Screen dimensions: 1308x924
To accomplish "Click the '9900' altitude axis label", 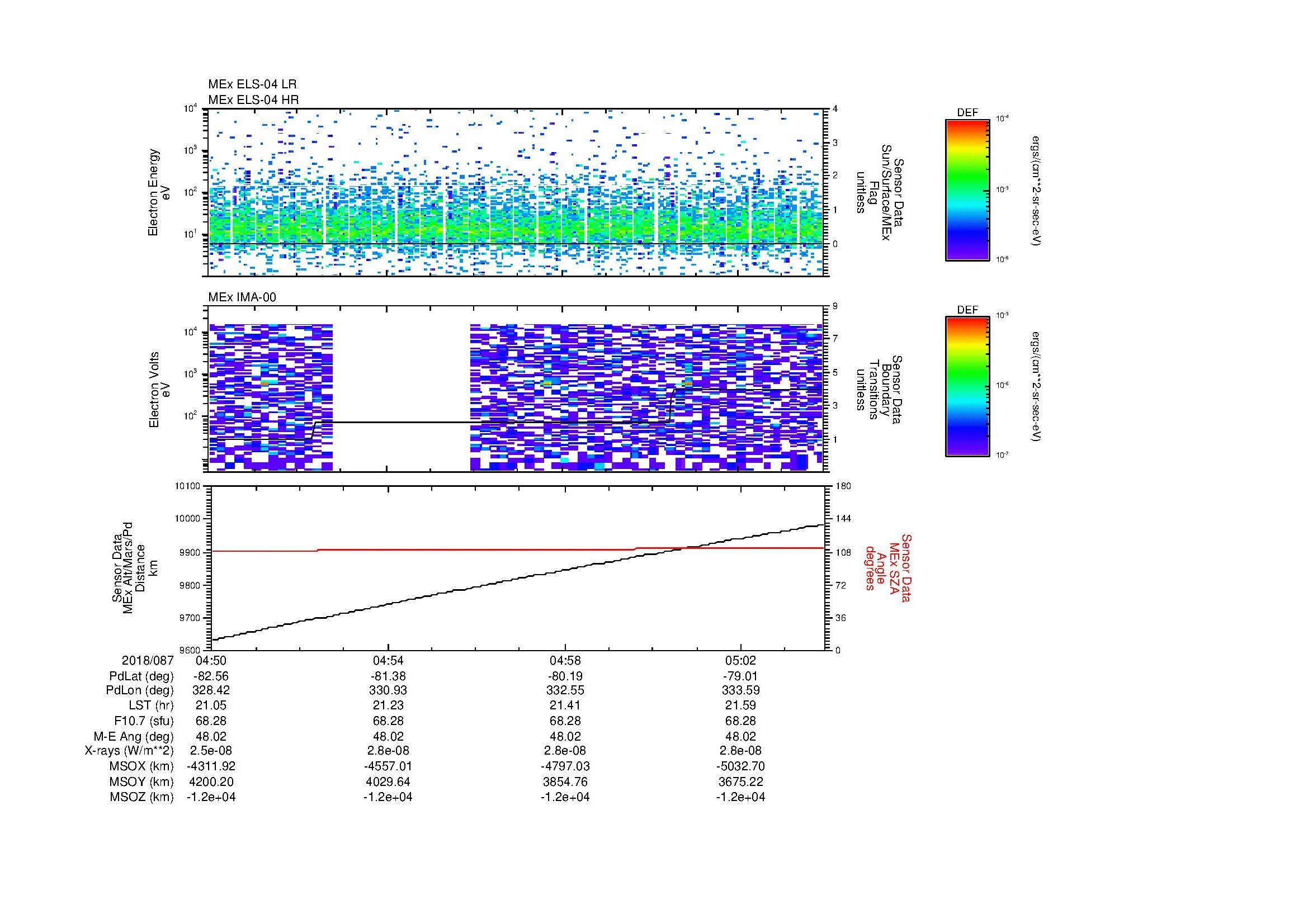I will [191, 552].
